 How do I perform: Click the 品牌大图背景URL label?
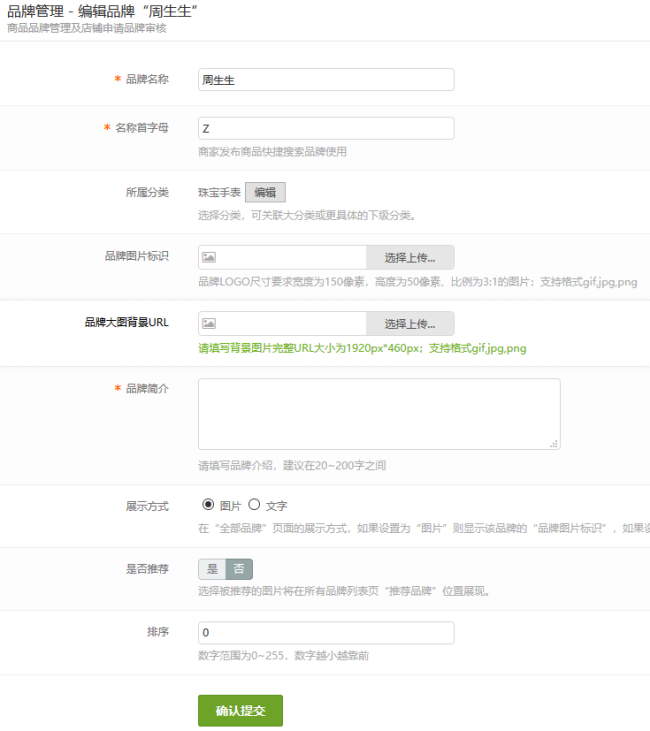click(126, 323)
